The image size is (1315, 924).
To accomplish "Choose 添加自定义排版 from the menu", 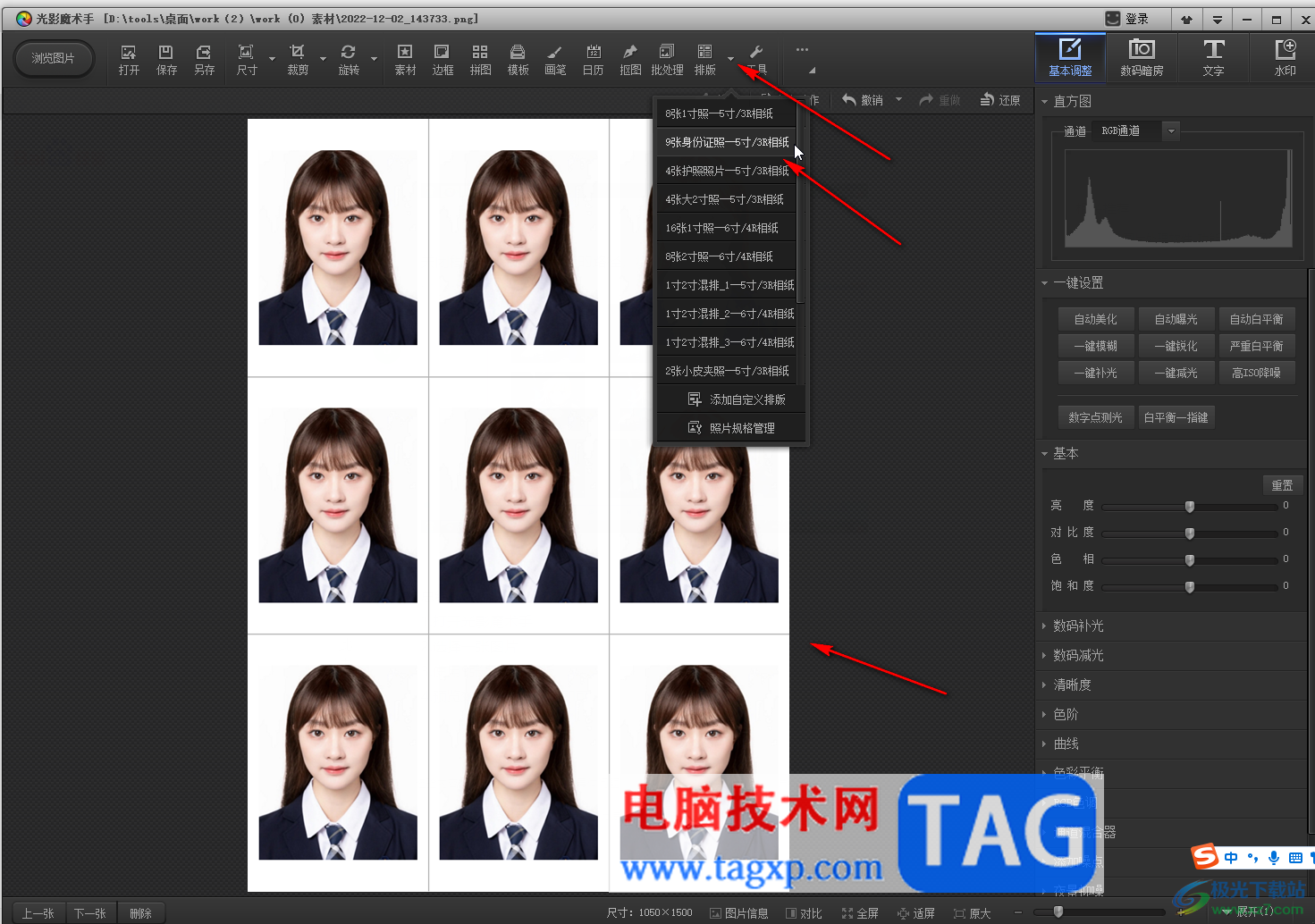I will tap(731, 399).
